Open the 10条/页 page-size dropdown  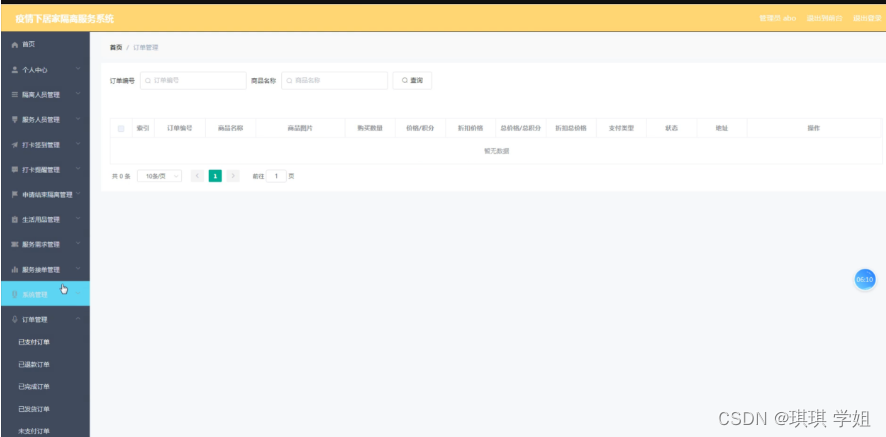[159, 176]
